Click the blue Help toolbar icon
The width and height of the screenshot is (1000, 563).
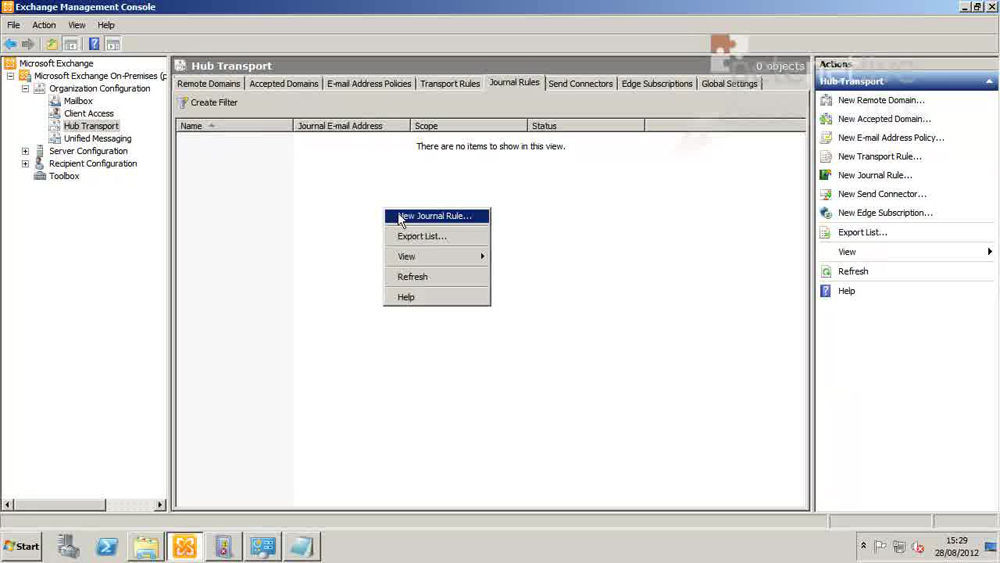[94, 44]
